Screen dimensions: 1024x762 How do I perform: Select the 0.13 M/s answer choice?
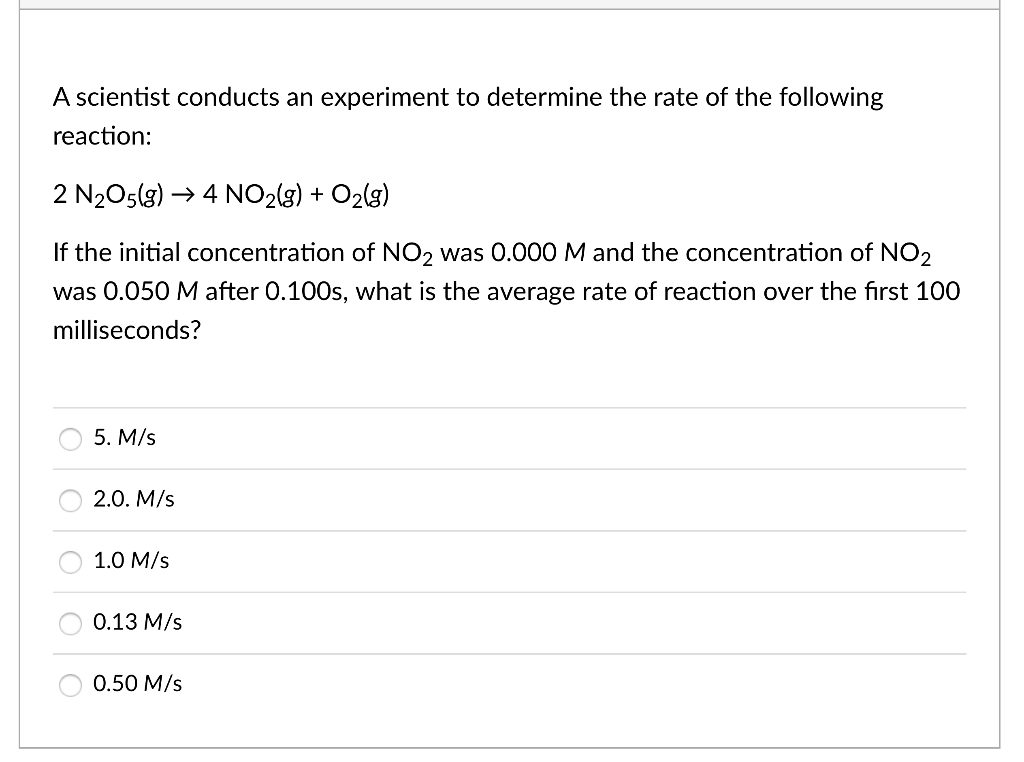pyautogui.click(x=137, y=623)
